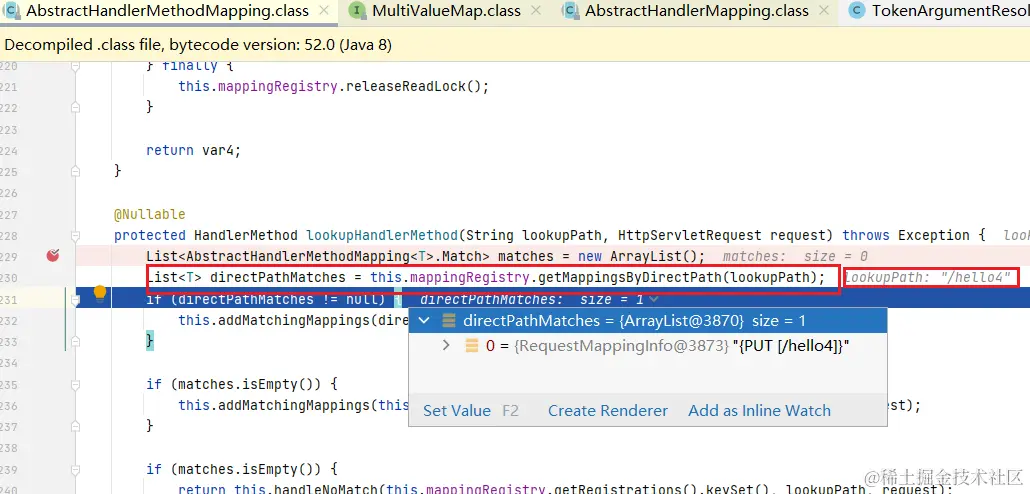Click getMappingsByDirectPath in line 230
1030x494 pixels.
click(630, 278)
